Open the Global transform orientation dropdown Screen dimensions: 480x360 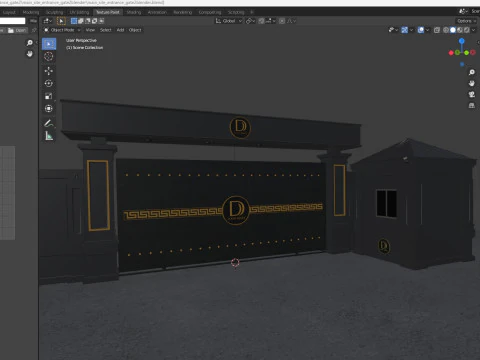pos(229,21)
